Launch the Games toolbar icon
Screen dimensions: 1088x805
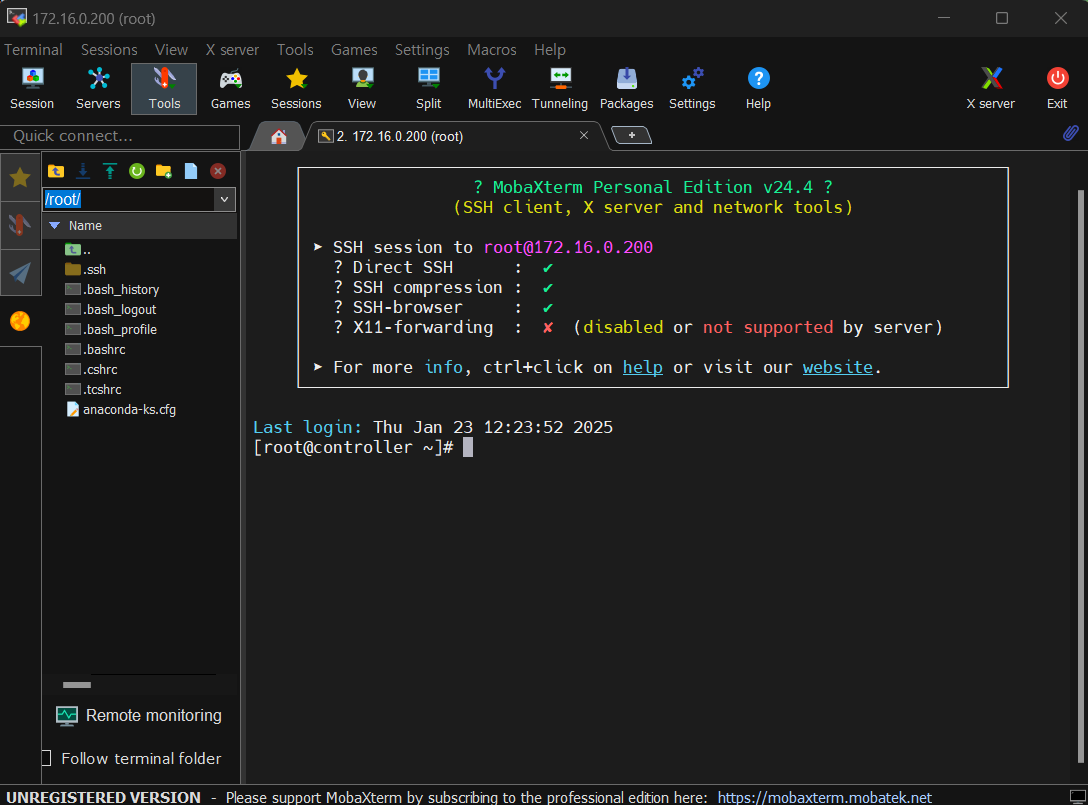[x=230, y=89]
